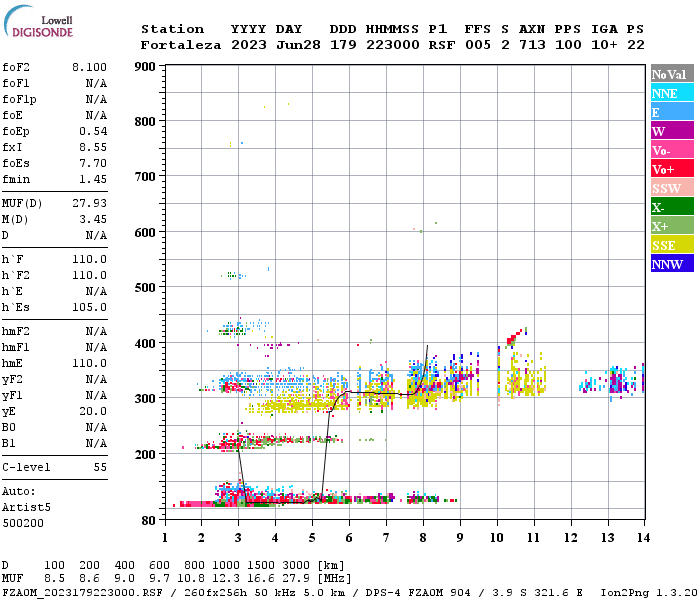Screen dimensions: 700x600
Task: Select the E blue legend swatch
Action: point(672,112)
